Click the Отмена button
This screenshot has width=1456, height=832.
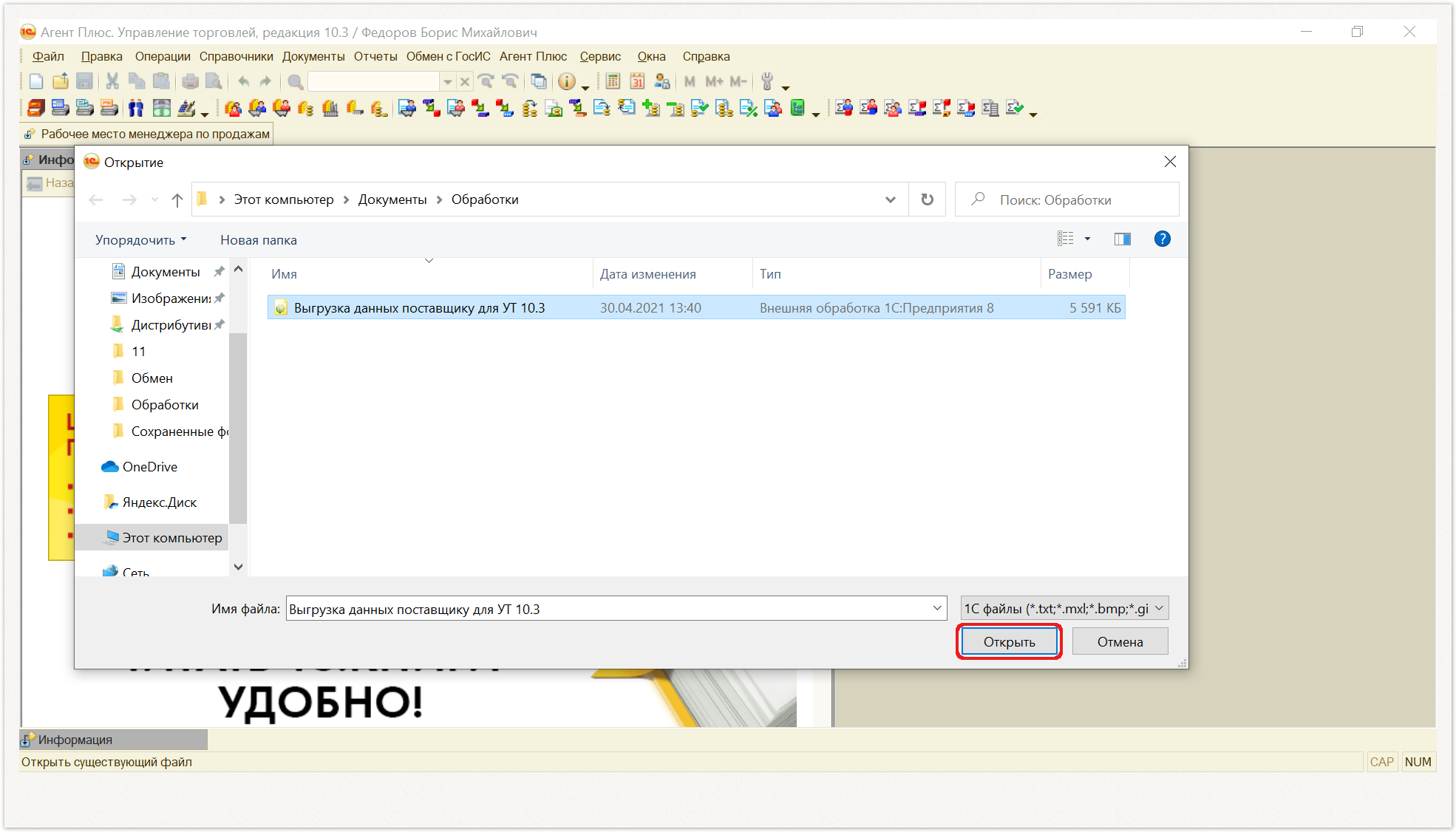pos(1120,641)
